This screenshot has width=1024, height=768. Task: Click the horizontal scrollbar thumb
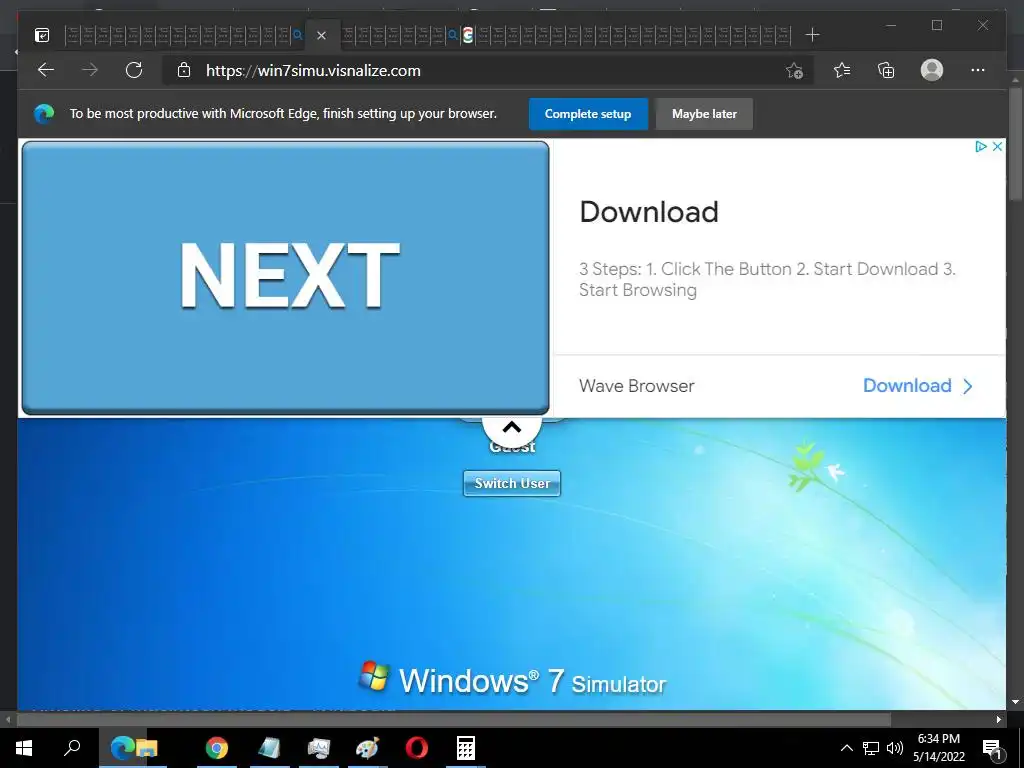pyautogui.click(x=454, y=720)
